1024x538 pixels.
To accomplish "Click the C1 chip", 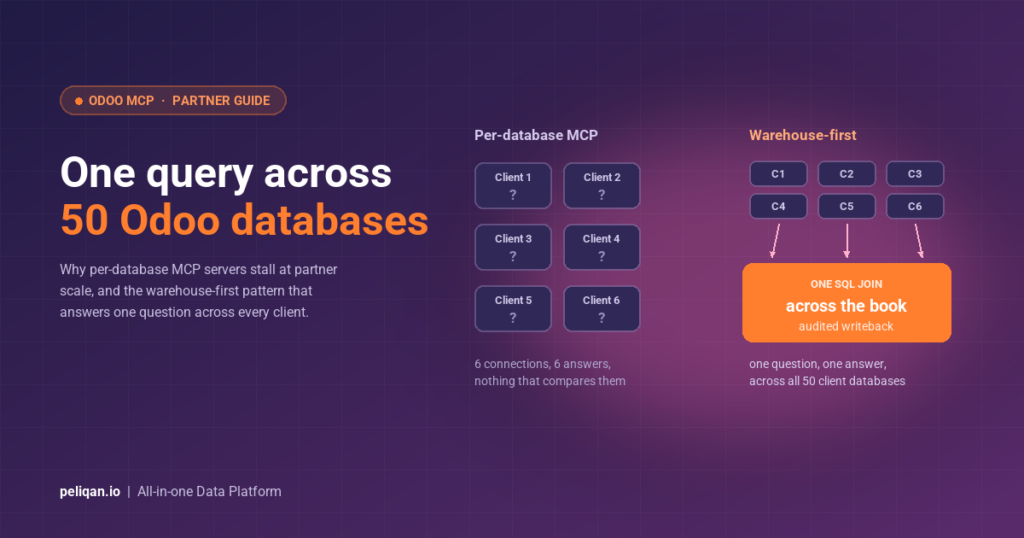I will (778, 174).
